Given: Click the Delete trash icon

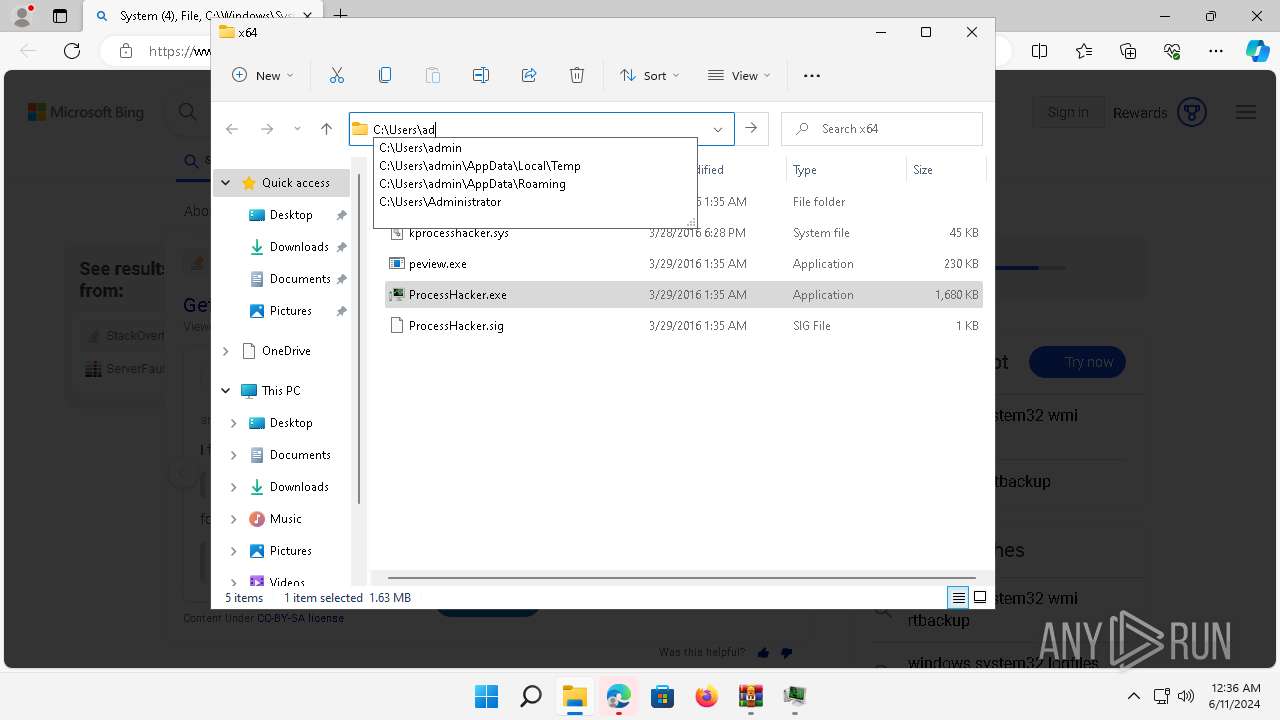Looking at the screenshot, I should pos(577,75).
